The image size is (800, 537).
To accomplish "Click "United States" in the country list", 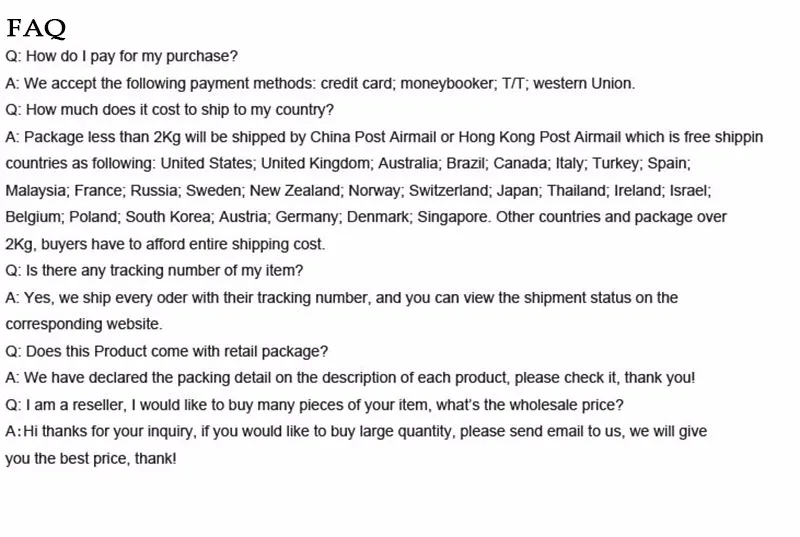I will click(207, 164).
